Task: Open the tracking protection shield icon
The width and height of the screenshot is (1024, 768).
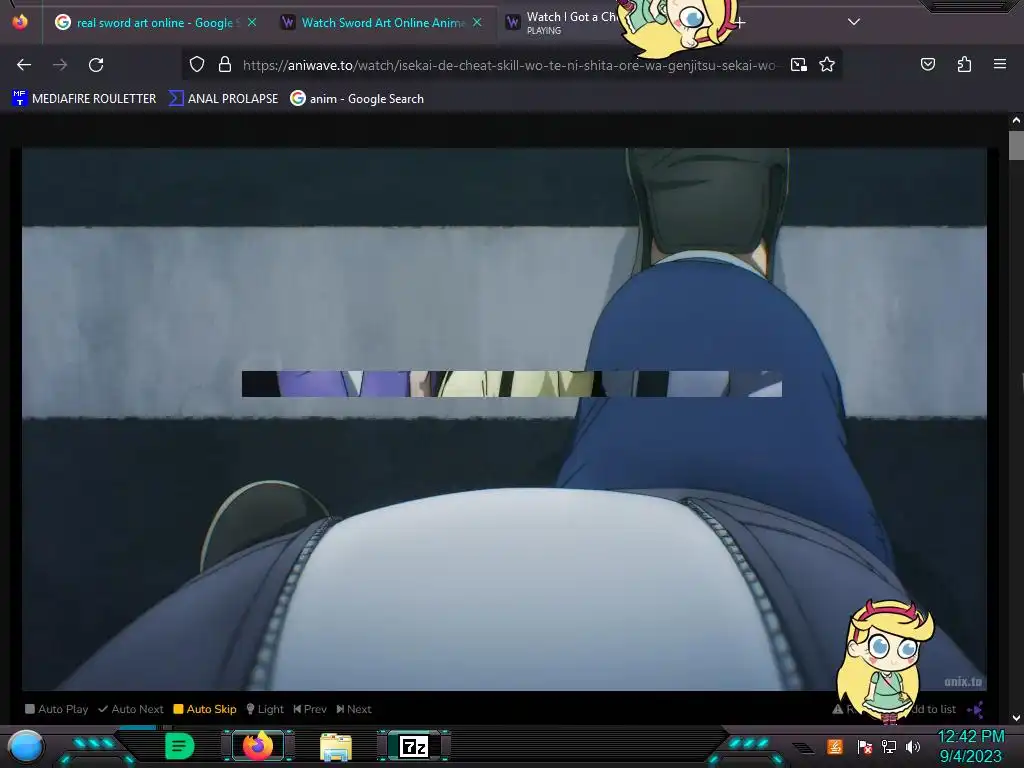Action: (x=197, y=64)
